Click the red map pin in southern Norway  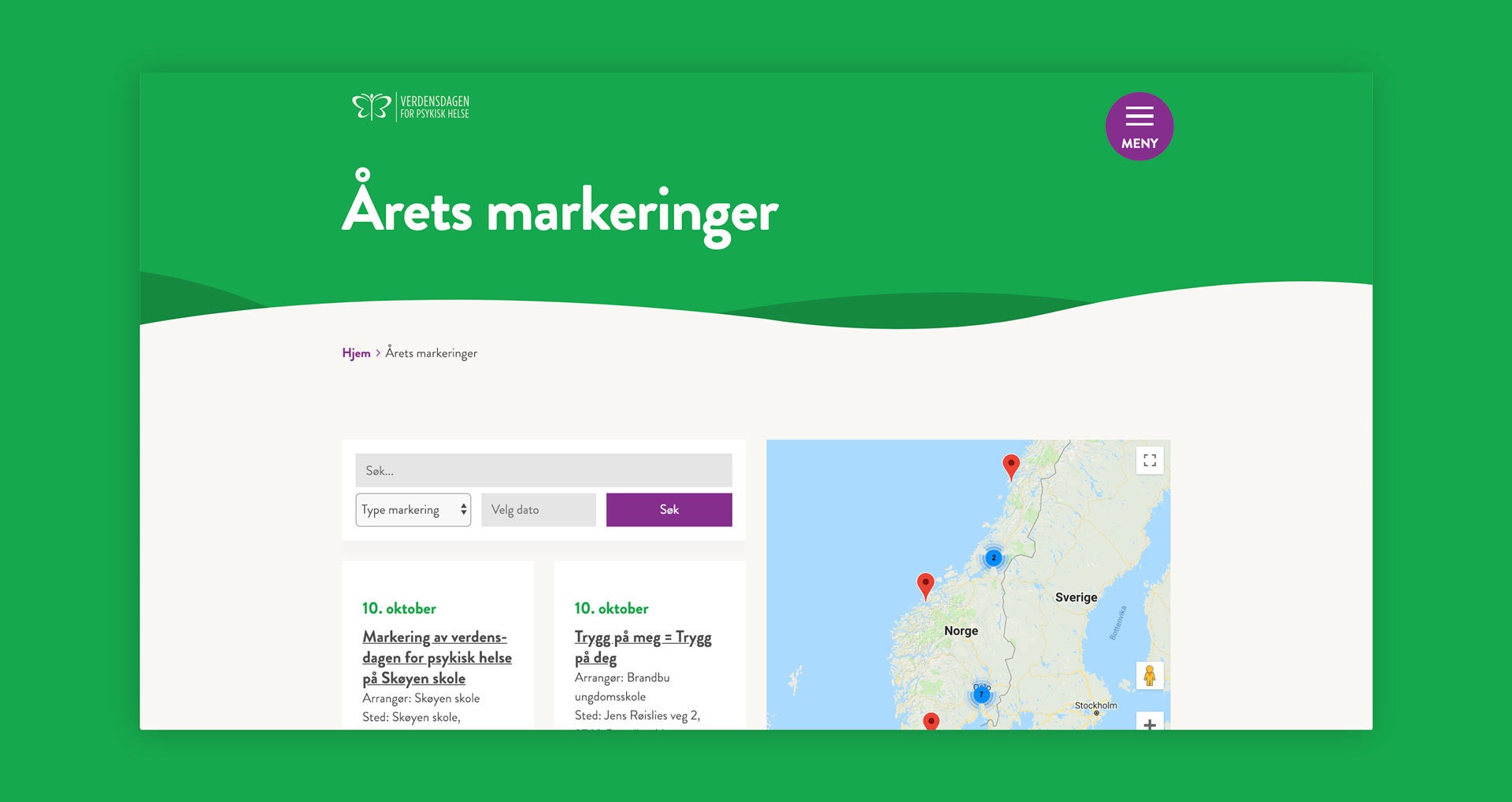[x=931, y=722]
